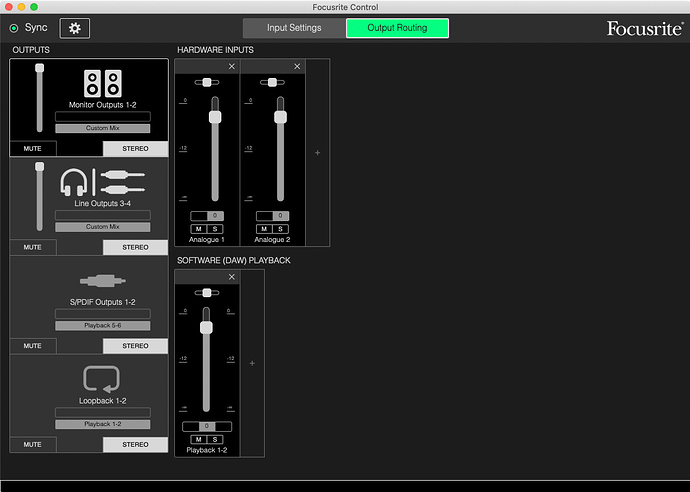Add a software playback channel with plus

pos(252,363)
